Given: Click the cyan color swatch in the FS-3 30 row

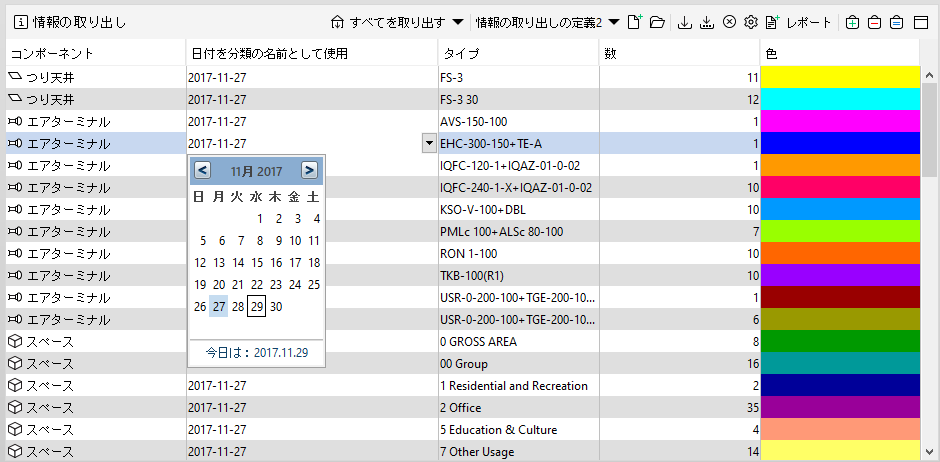Looking at the screenshot, I should [x=840, y=99].
